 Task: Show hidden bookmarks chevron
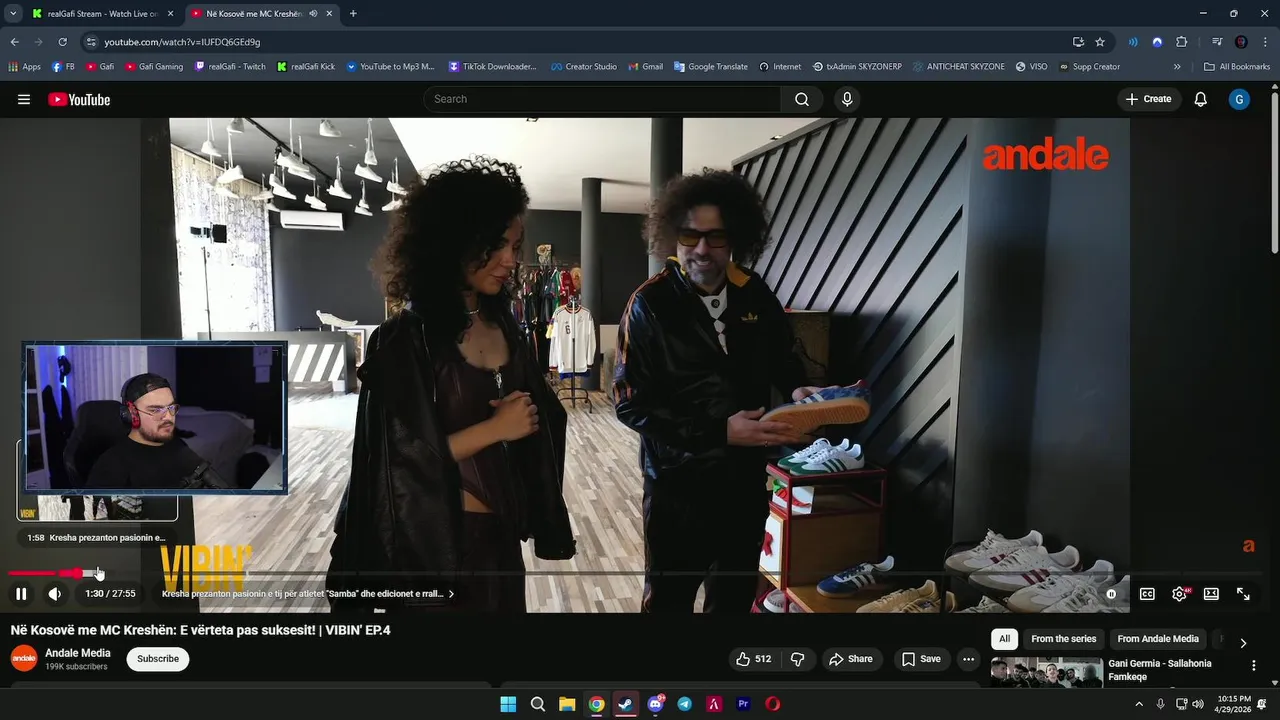[1177, 67]
